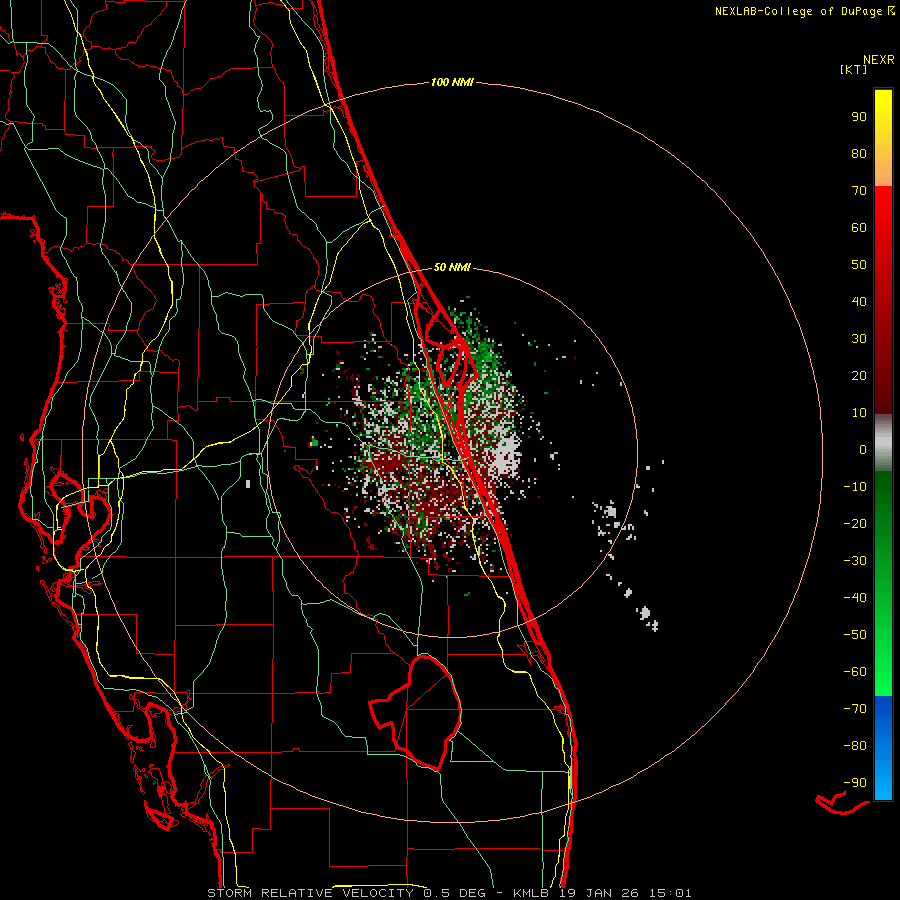Click the 10 value on the velocity scale
Image resolution: width=900 pixels, height=900 pixels.
(859, 413)
